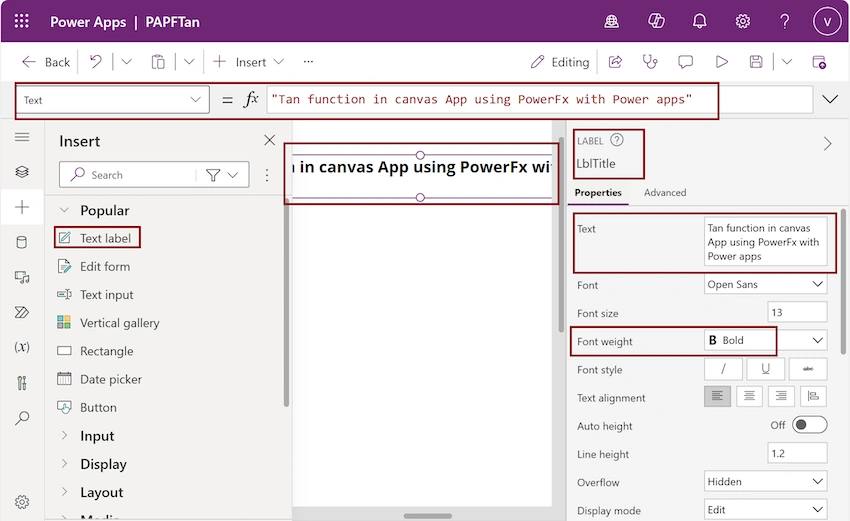Open settings gear in header
850x521 pixels.
point(743,21)
